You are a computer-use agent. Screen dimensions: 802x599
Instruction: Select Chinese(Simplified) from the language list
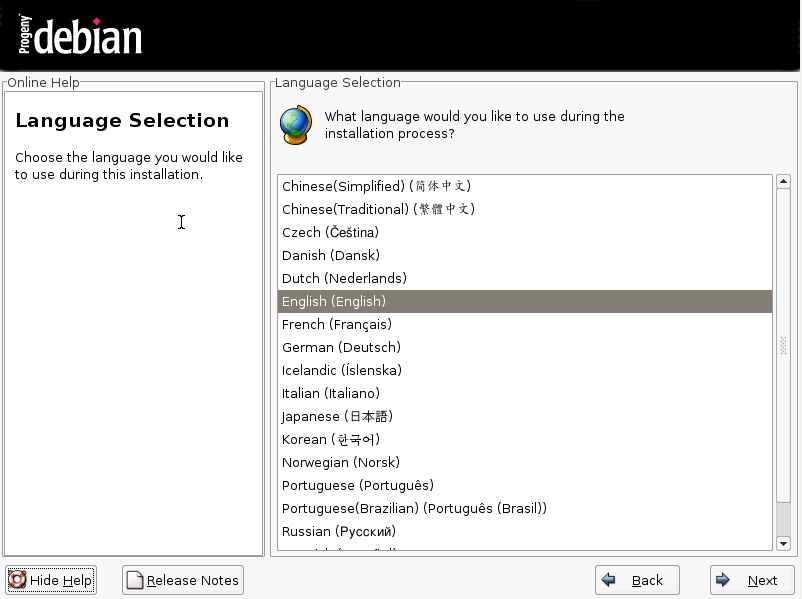[376, 186]
